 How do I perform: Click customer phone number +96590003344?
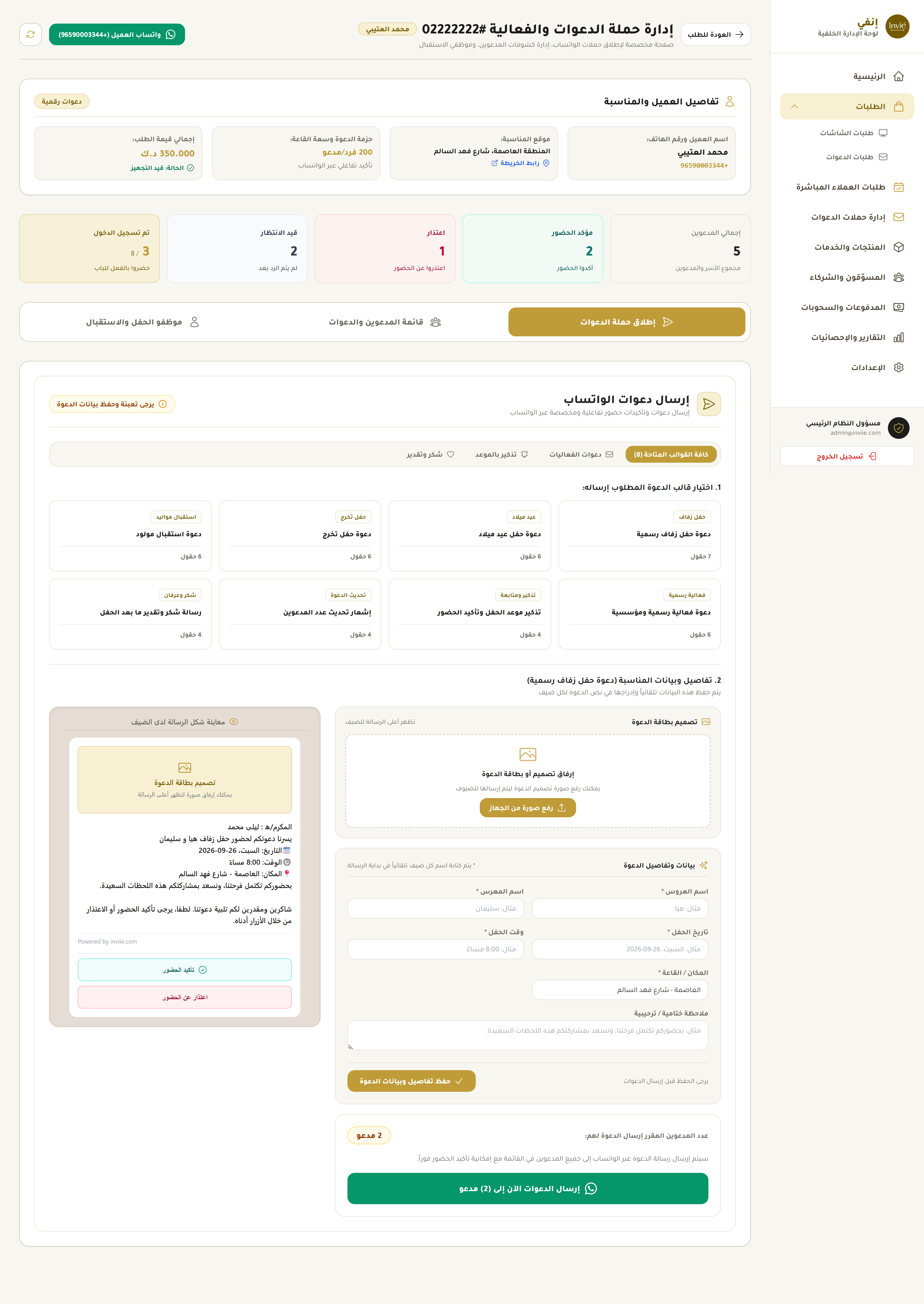click(704, 166)
